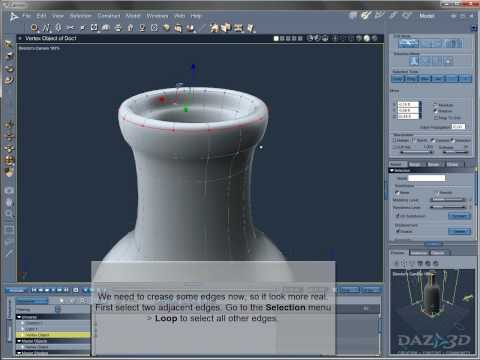Click the selection Name input field
Screen dimensions: 480x360
[427, 178]
